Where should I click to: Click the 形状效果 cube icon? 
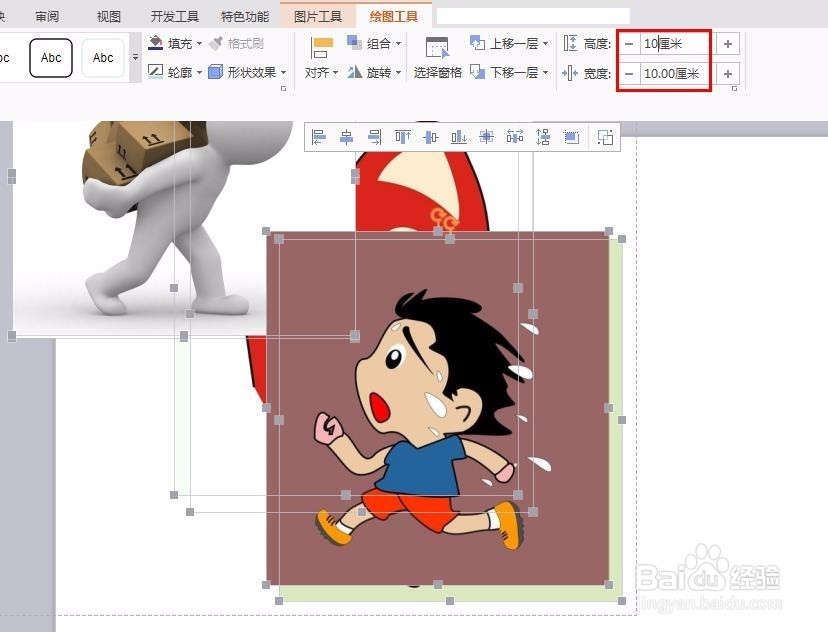click(x=215, y=71)
